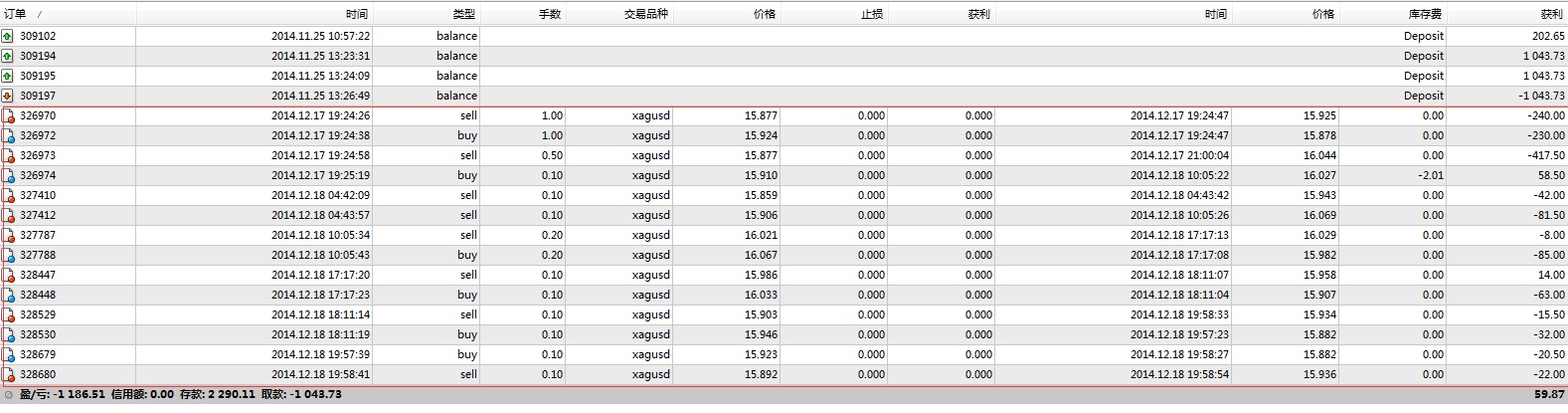Image resolution: width=1568 pixels, height=413 pixels.
Task: Click open time 2014.12.18 04:42:09
Action: click(320, 195)
